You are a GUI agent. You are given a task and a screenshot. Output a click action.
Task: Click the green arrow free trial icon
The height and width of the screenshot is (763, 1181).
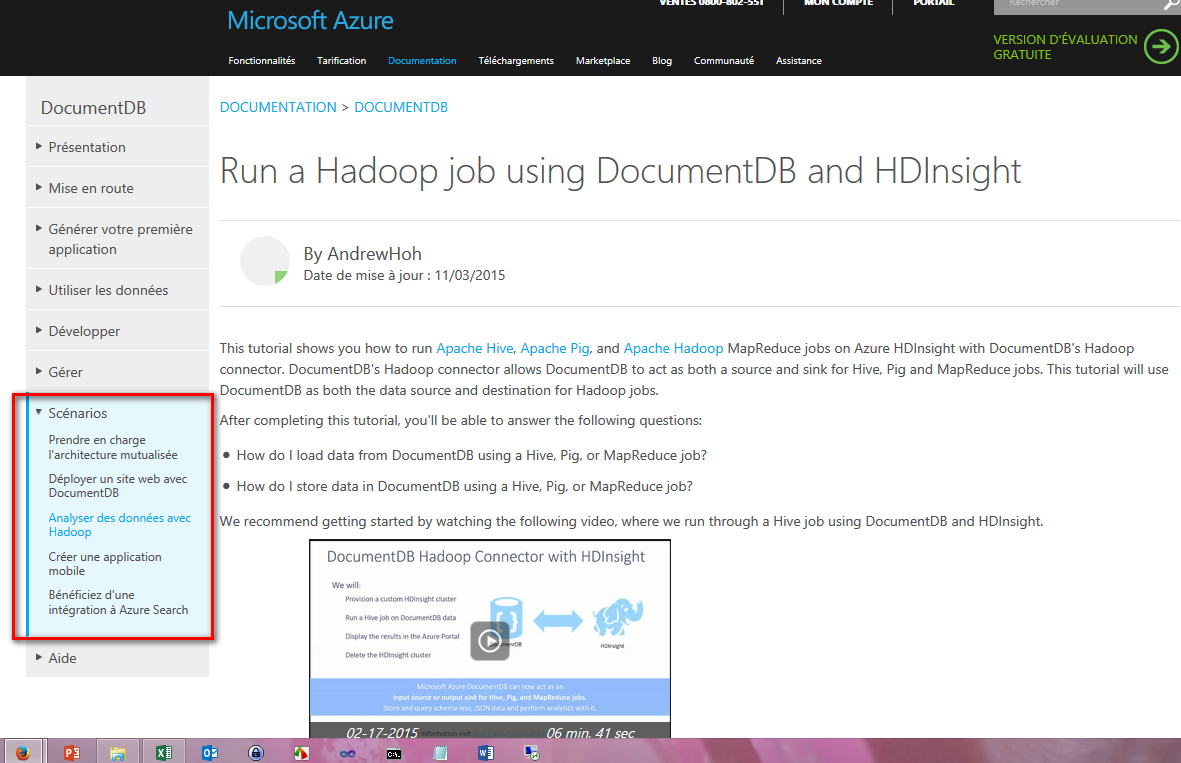1161,47
